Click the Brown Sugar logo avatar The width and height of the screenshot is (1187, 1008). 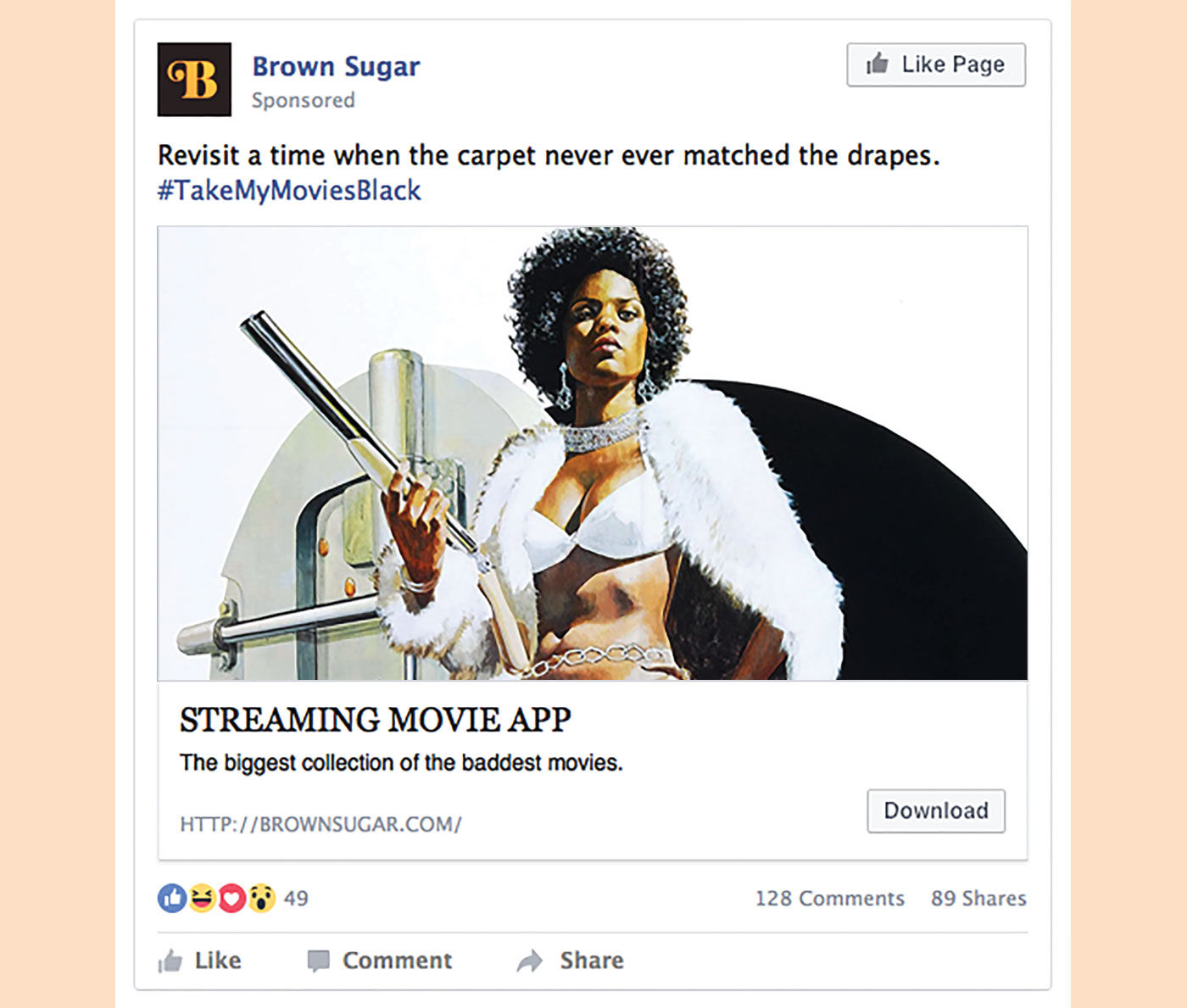194,80
